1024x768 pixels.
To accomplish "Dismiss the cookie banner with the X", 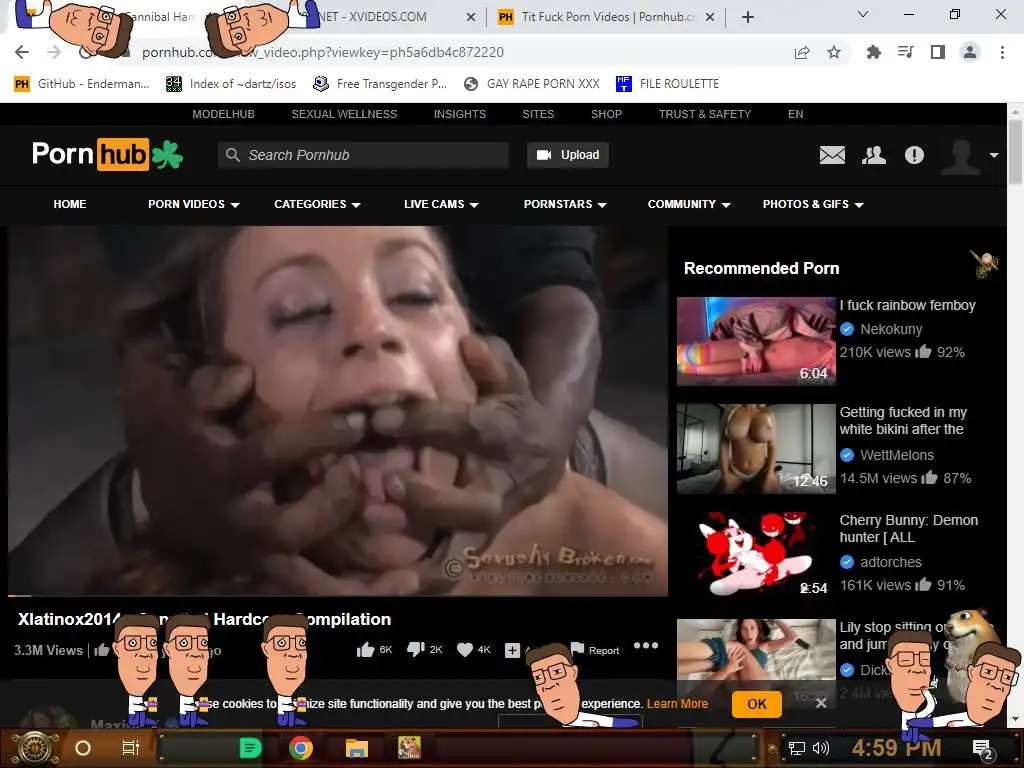I will (x=822, y=703).
